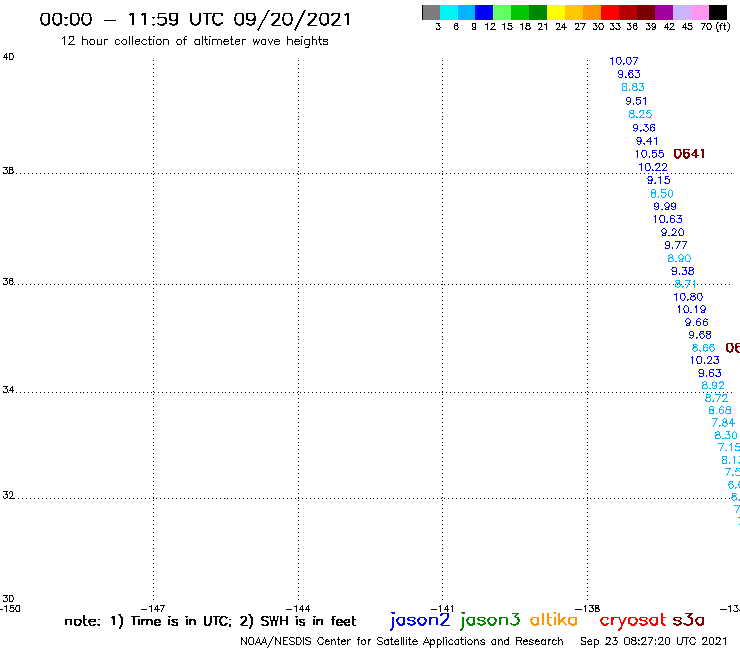Click the note about UTC and SWH feet

(x=210, y=621)
